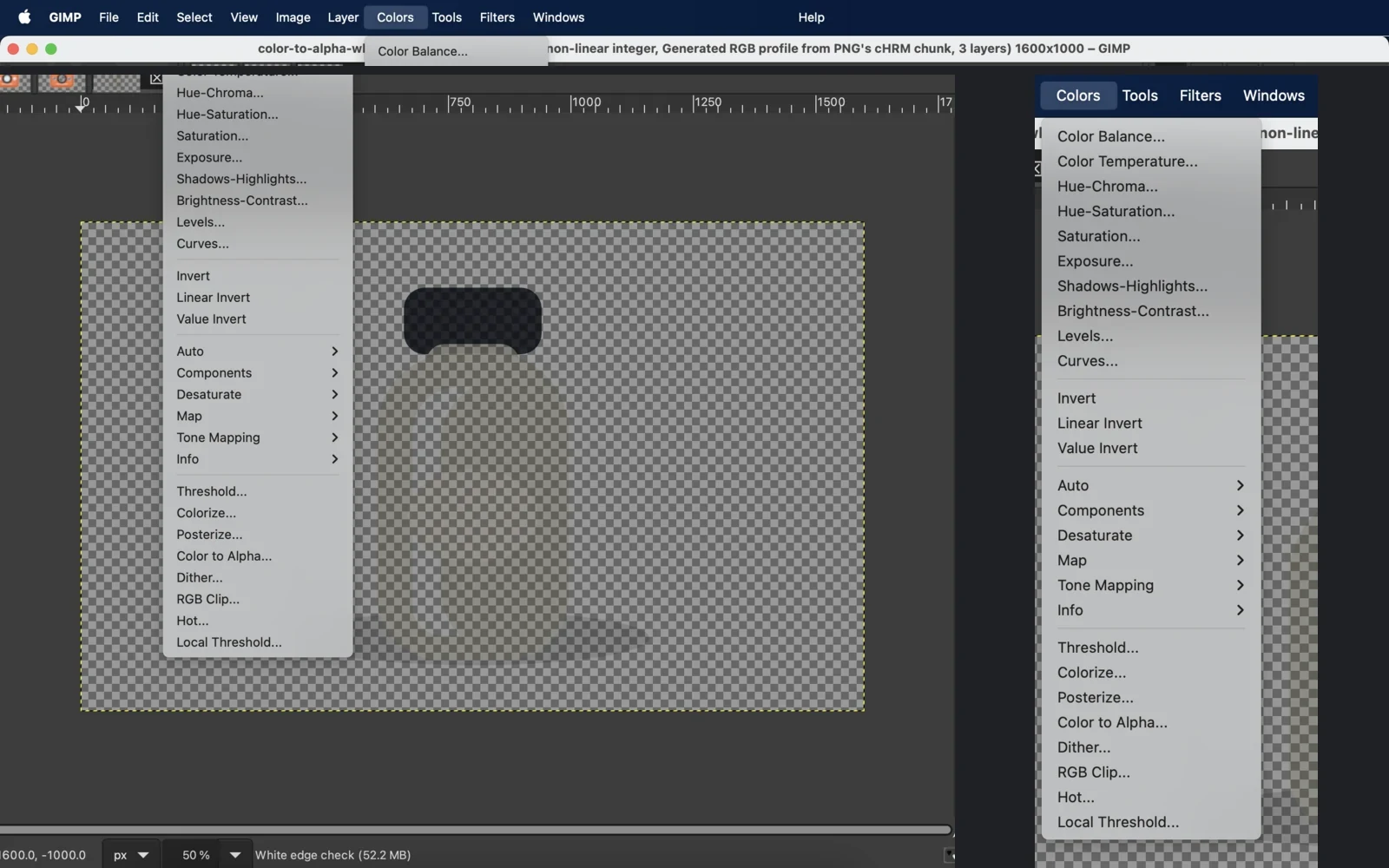Image resolution: width=1389 pixels, height=868 pixels.
Task: Choose Color to Alpha... in main window's Colors menu
Action: tap(258, 556)
